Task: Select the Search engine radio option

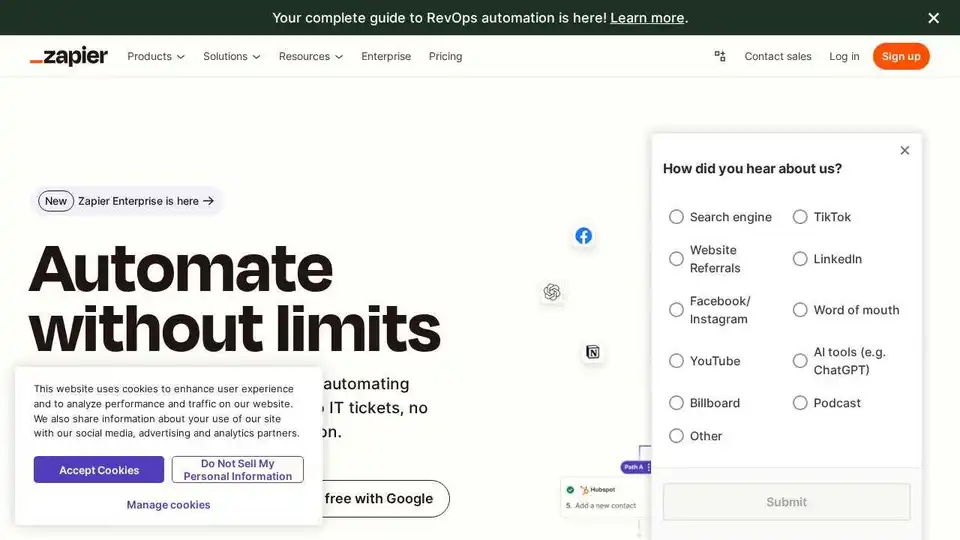Action: (677, 217)
